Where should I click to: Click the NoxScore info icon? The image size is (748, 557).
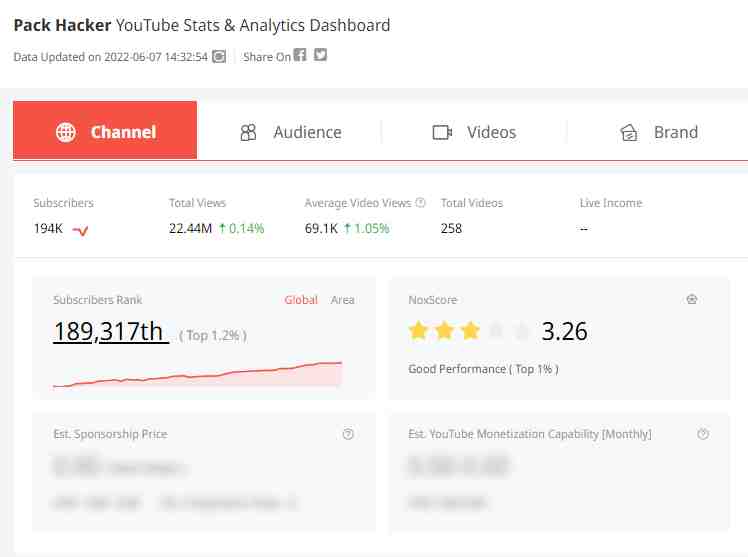pyautogui.click(x=692, y=299)
